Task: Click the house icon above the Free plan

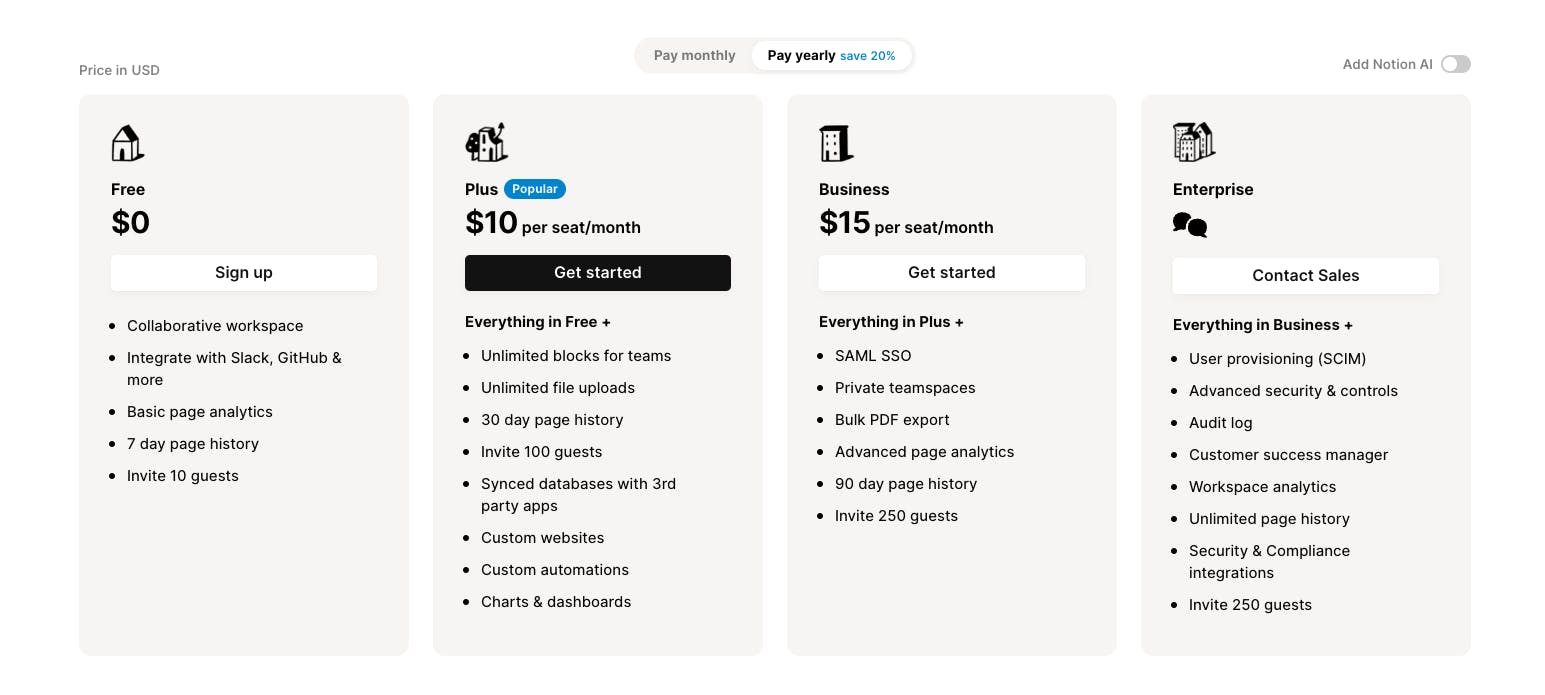Action: point(127,142)
